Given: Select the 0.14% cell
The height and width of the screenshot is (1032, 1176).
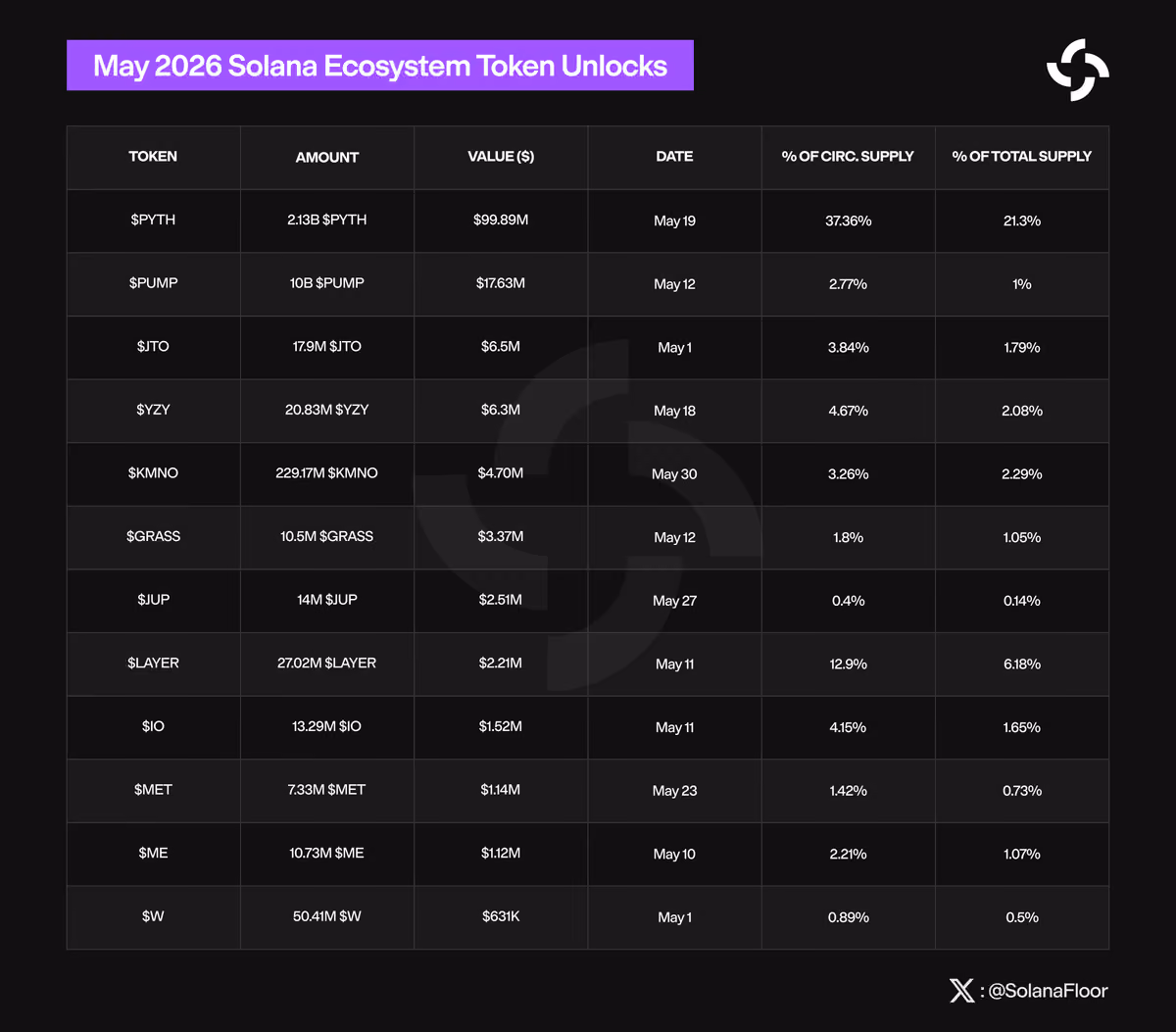Looking at the screenshot, I should (x=1022, y=600).
